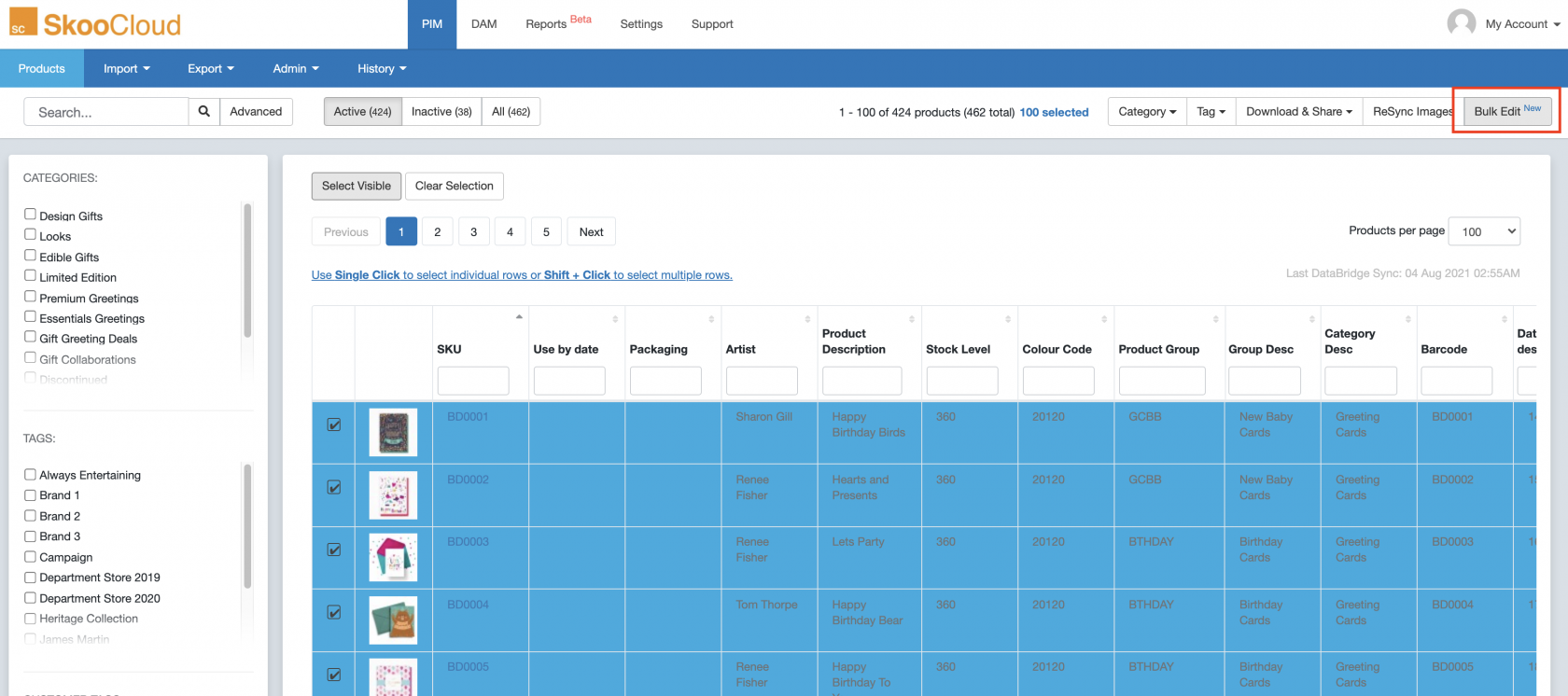Go to page 3 in pagination
1568x696 pixels.
tap(473, 232)
